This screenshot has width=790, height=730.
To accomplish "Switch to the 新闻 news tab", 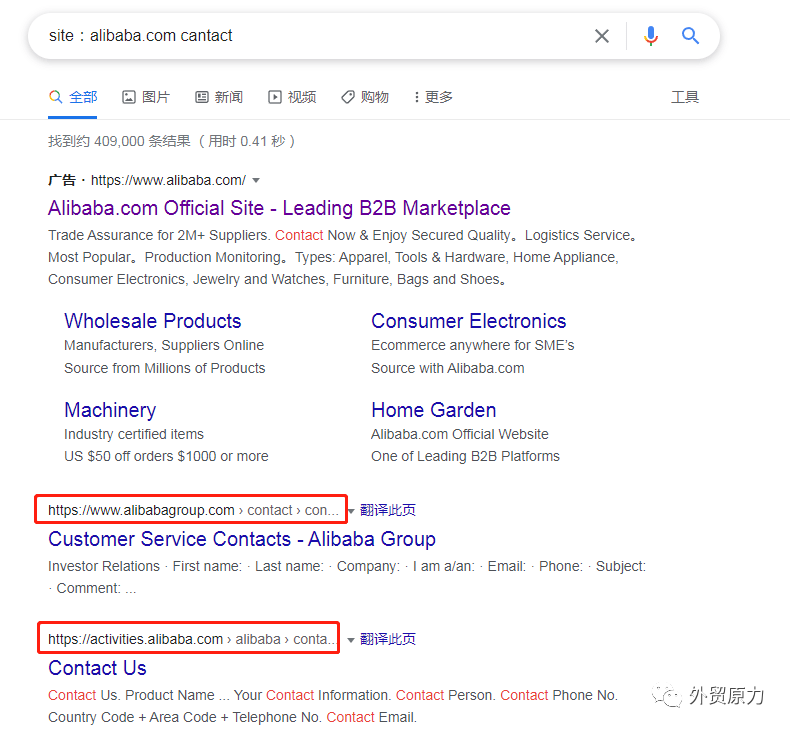I will tap(219, 97).
